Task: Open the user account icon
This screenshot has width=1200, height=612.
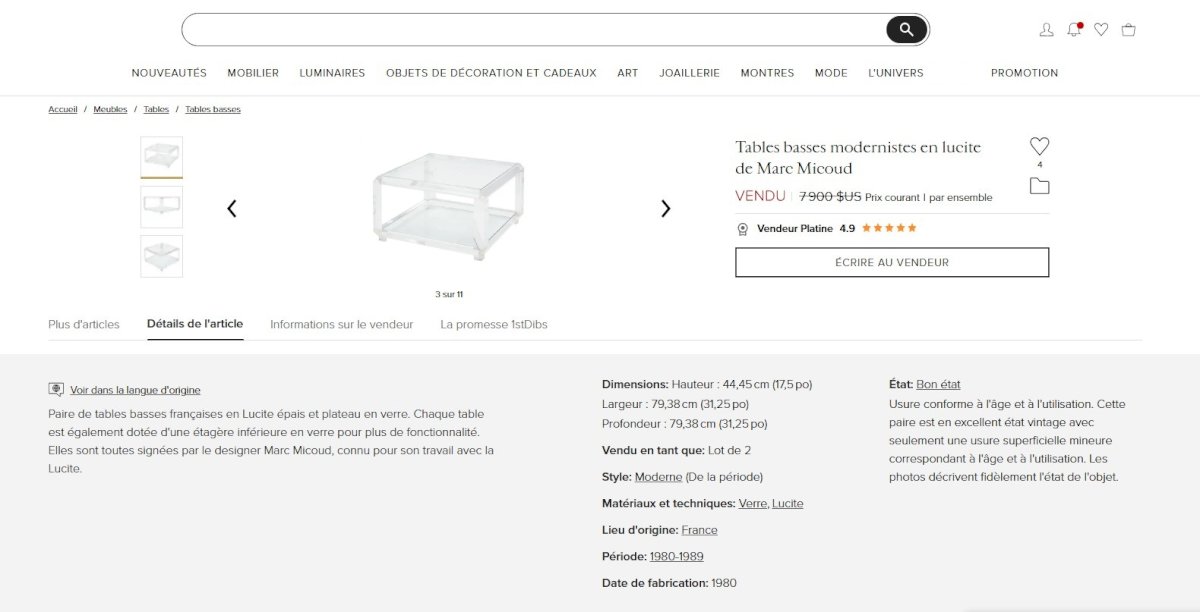Action: pyautogui.click(x=1046, y=30)
